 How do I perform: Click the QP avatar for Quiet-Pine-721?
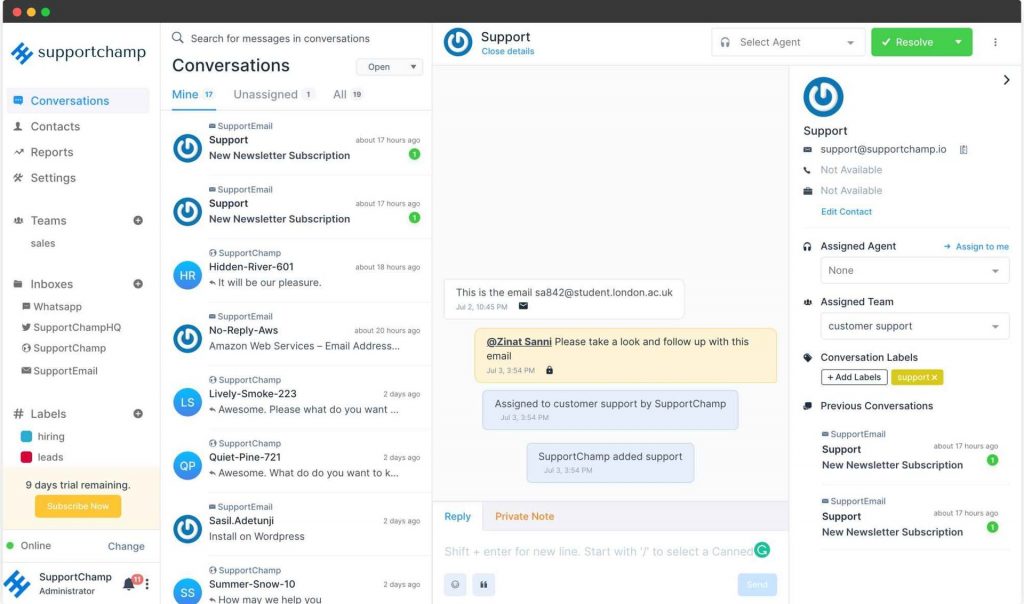coord(187,466)
